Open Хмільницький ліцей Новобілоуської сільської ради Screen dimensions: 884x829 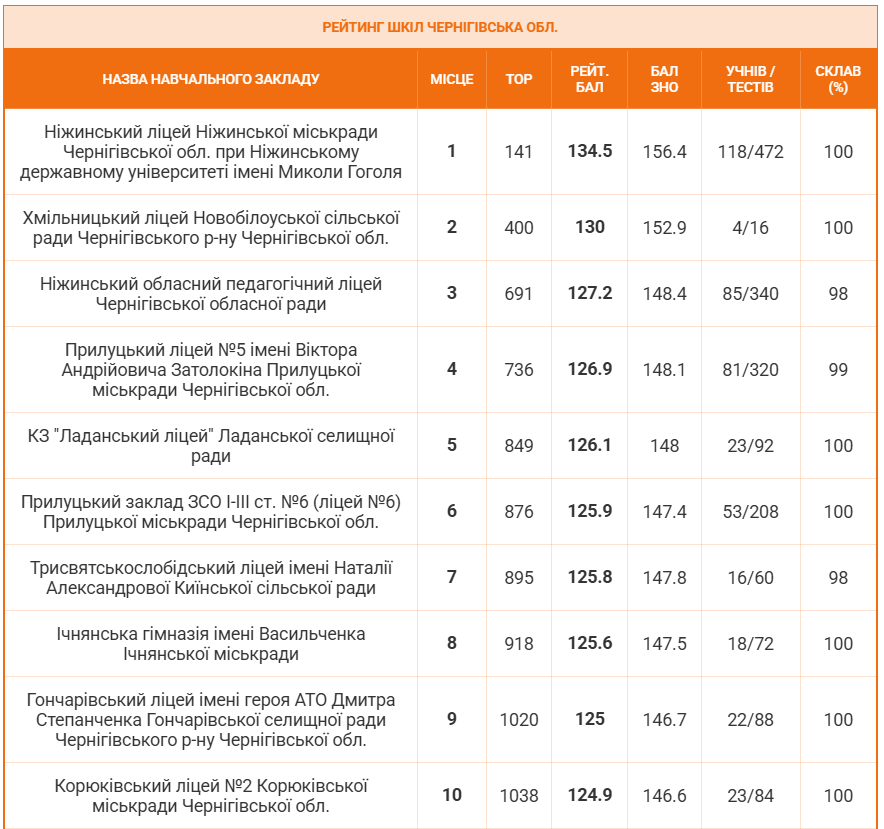(210, 228)
